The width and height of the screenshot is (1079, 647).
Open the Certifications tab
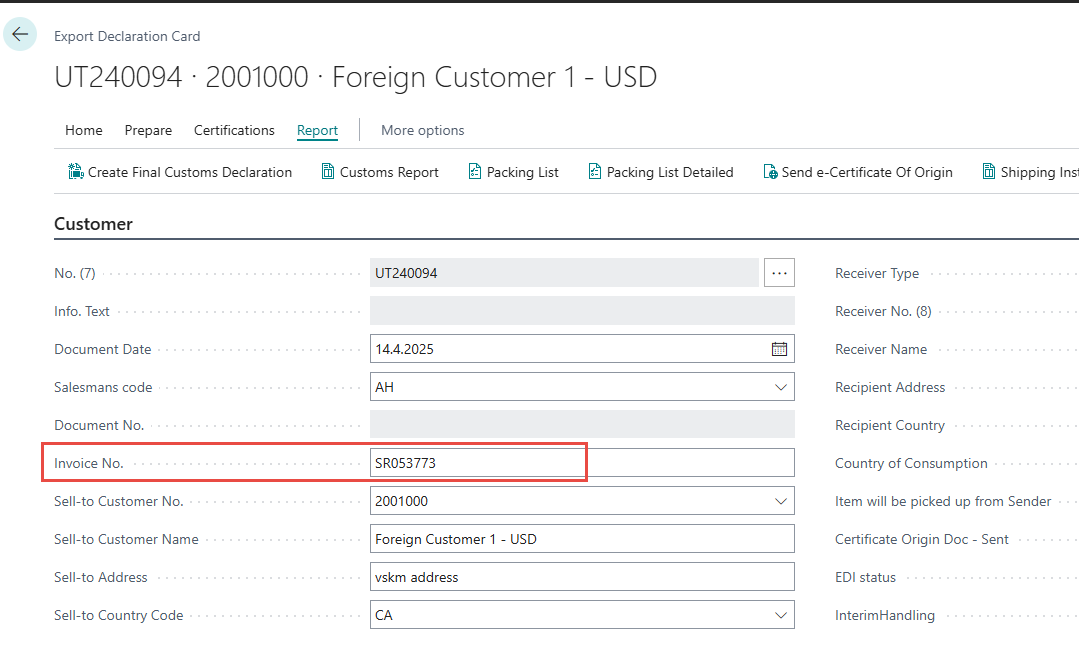point(234,130)
